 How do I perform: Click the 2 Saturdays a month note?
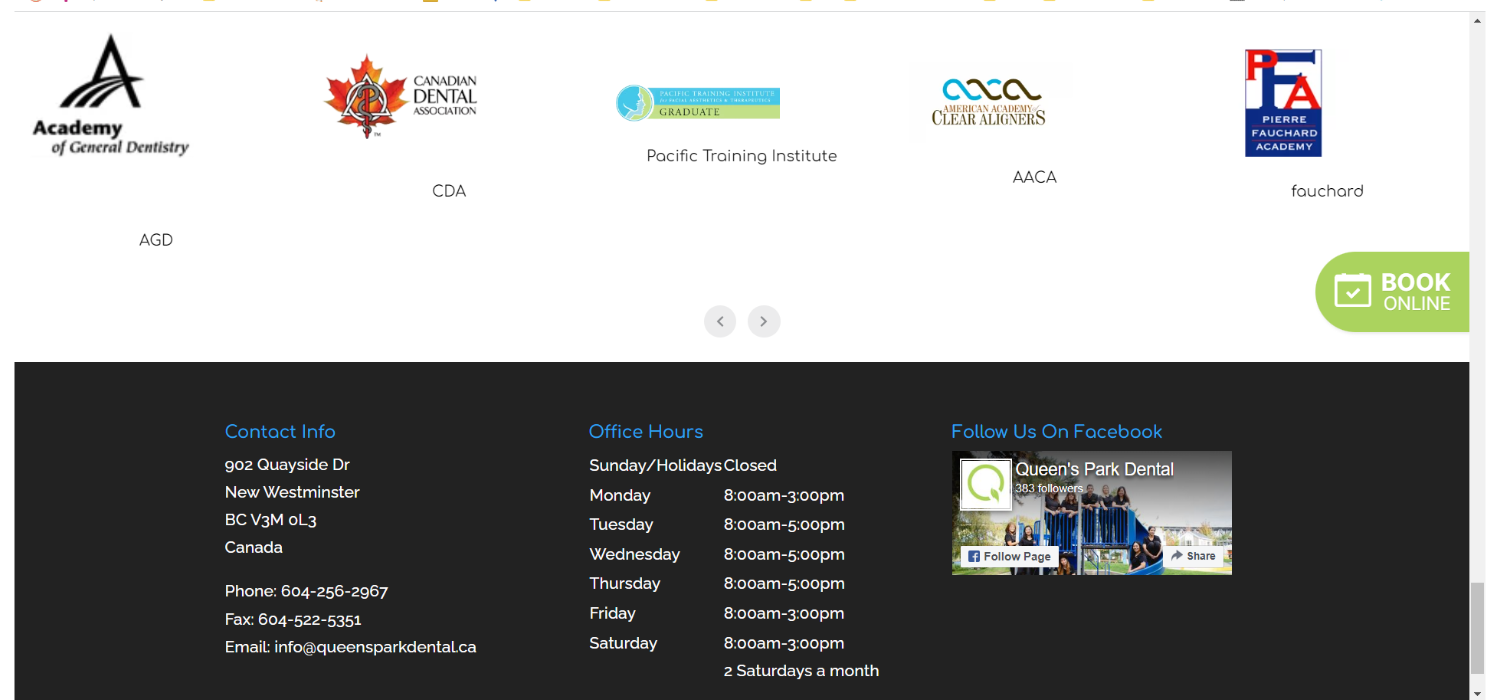pyautogui.click(x=801, y=671)
